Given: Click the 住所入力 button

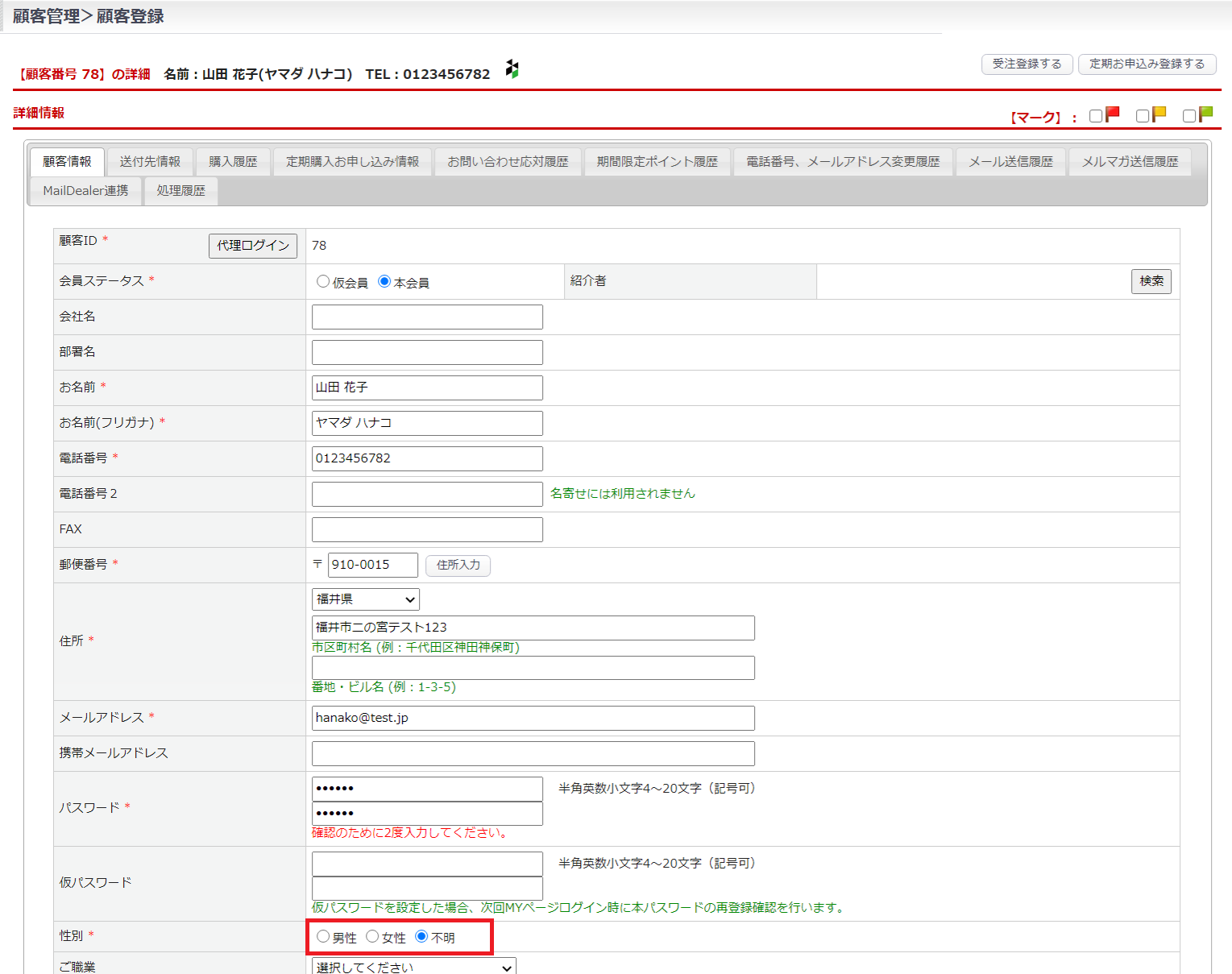Looking at the screenshot, I should pyautogui.click(x=458, y=565).
